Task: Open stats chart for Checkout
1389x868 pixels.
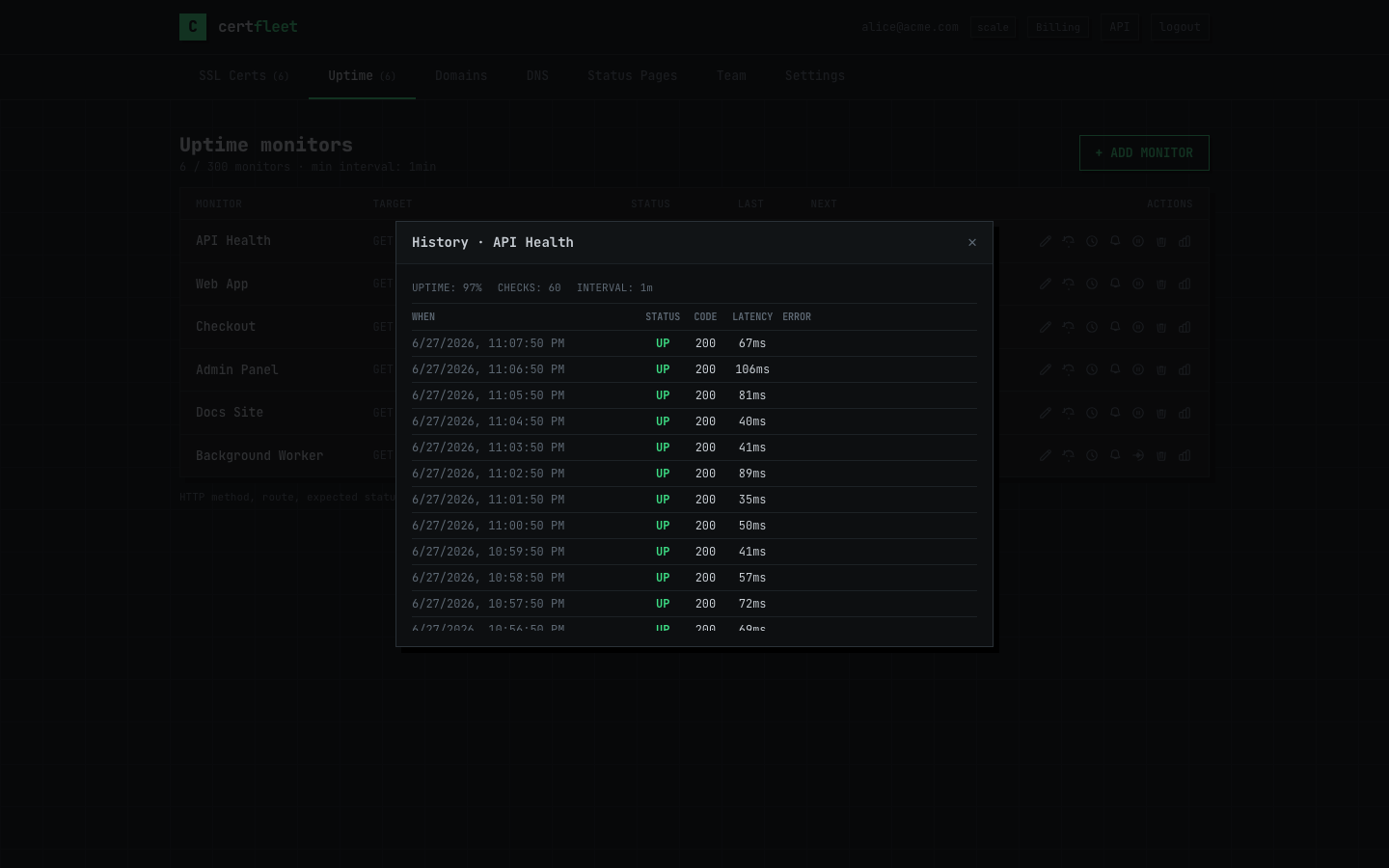Action: (1185, 327)
